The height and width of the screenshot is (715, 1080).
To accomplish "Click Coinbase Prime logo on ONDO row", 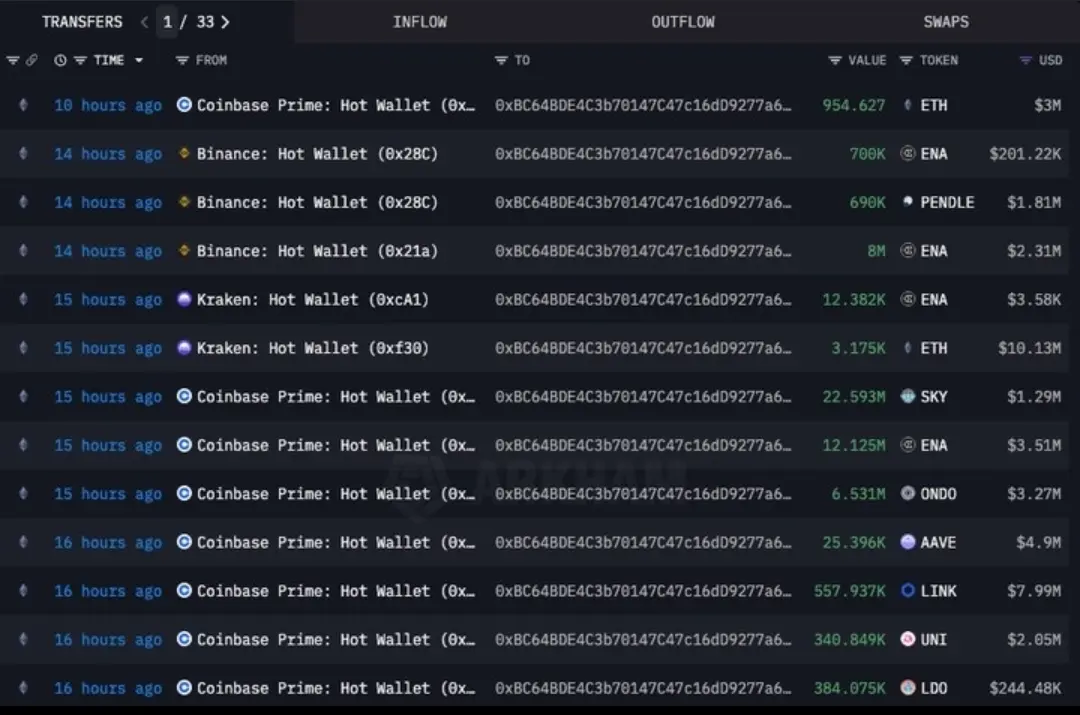I will (x=184, y=494).
